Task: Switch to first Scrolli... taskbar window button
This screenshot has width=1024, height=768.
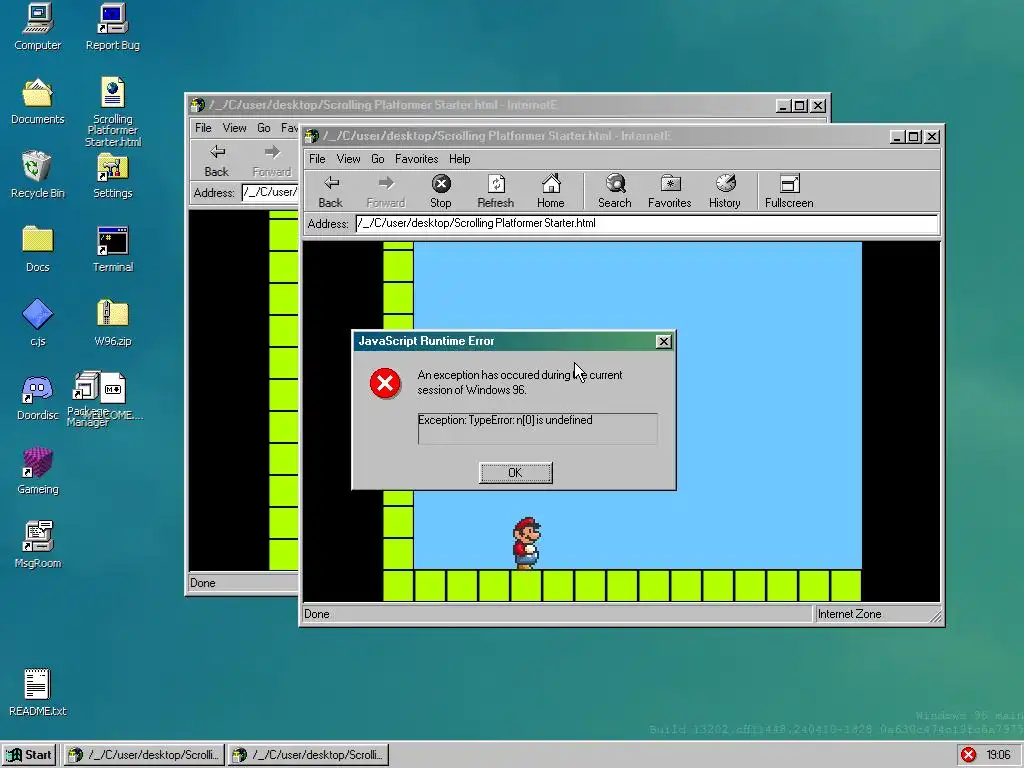Action: point(144,755)
